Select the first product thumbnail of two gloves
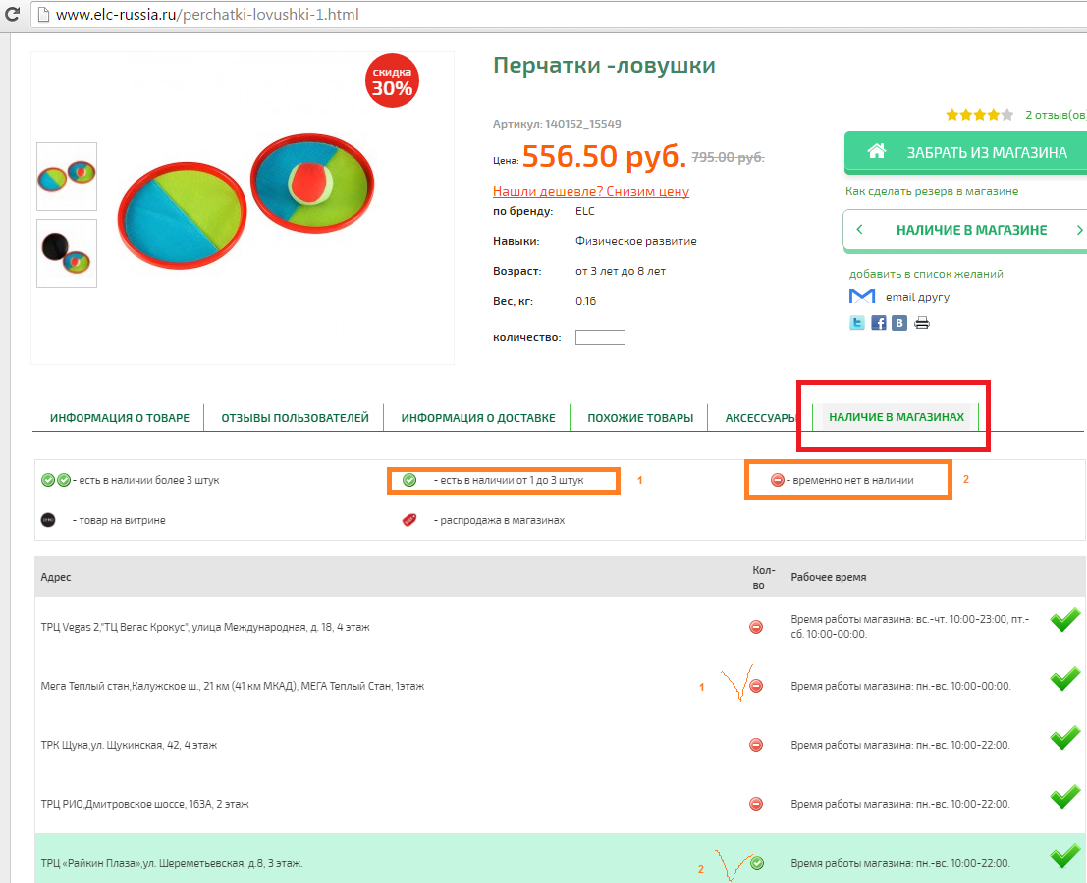This screenshot has height=883, width=1087. point(67,176)
